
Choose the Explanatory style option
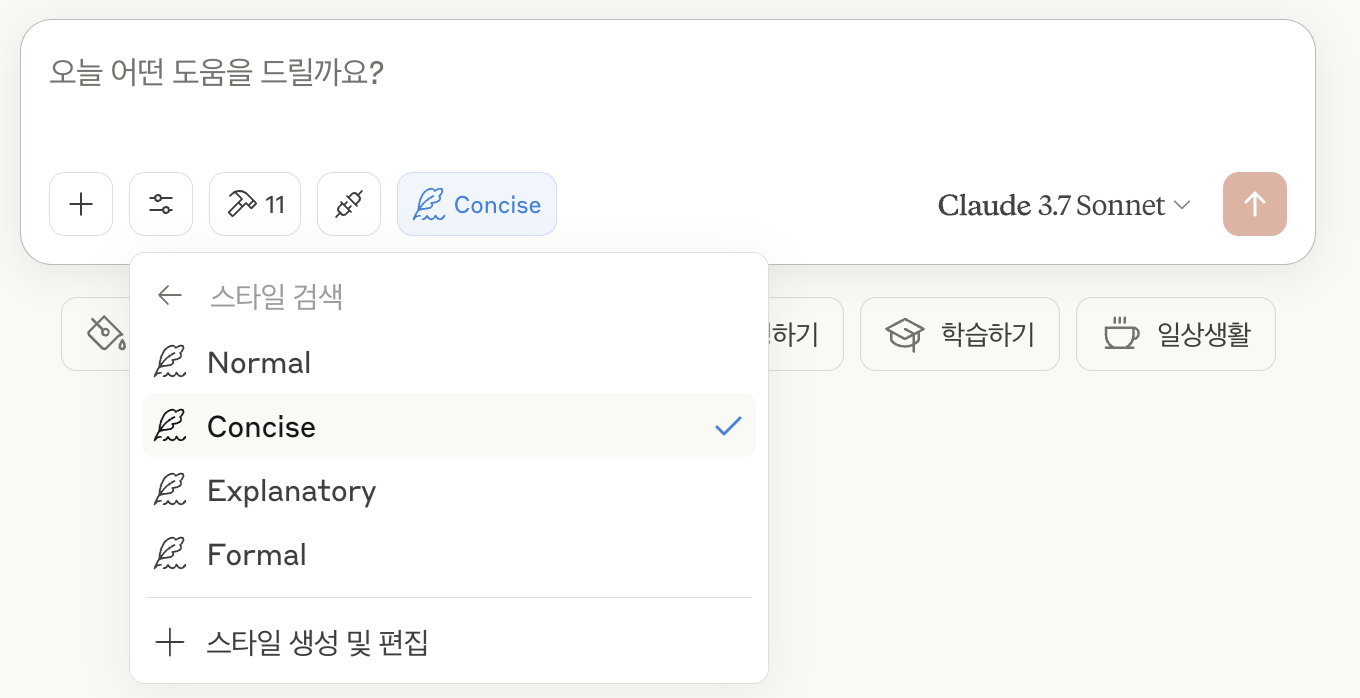(291, 491)
